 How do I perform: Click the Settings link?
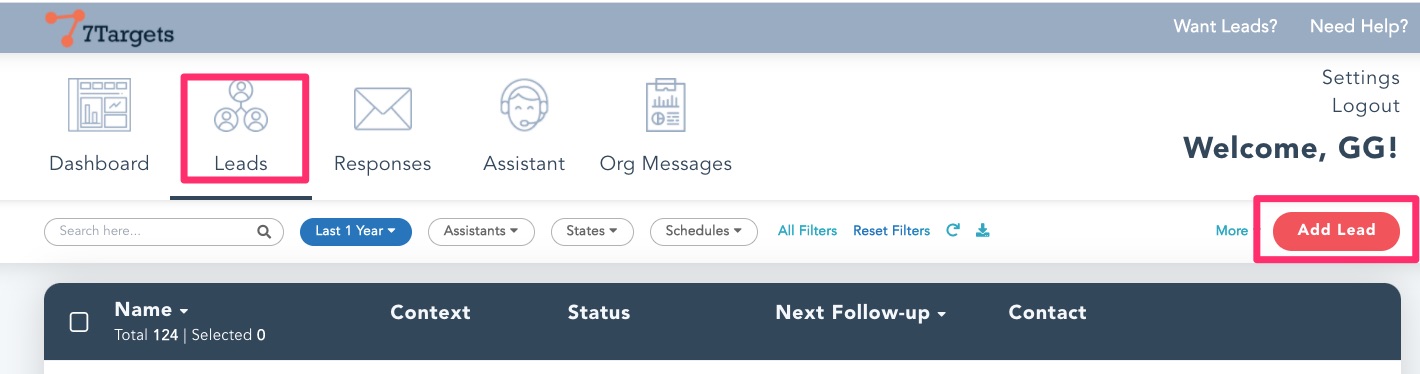point(1360,77)
